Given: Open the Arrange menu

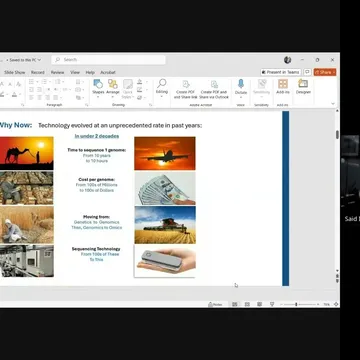Looking at the screenshot, I should pyautogui.click(x=113, y=87).
